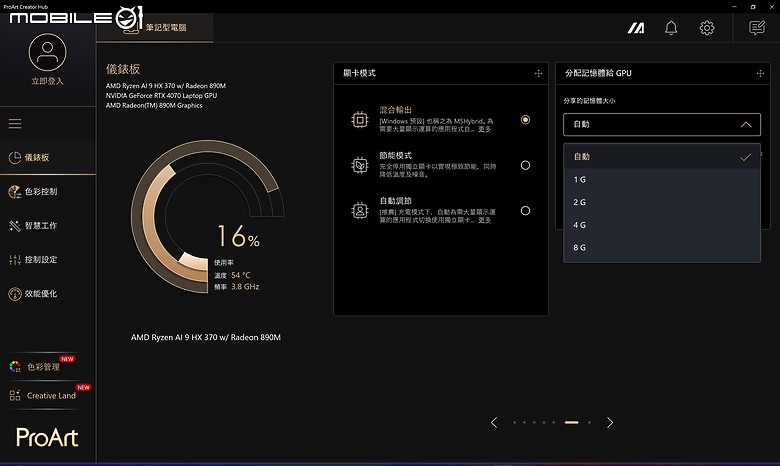Collapse the sidebar with hamburger menu
The width and height of the screenshot is (780, 466).
[x=15, y=123]
